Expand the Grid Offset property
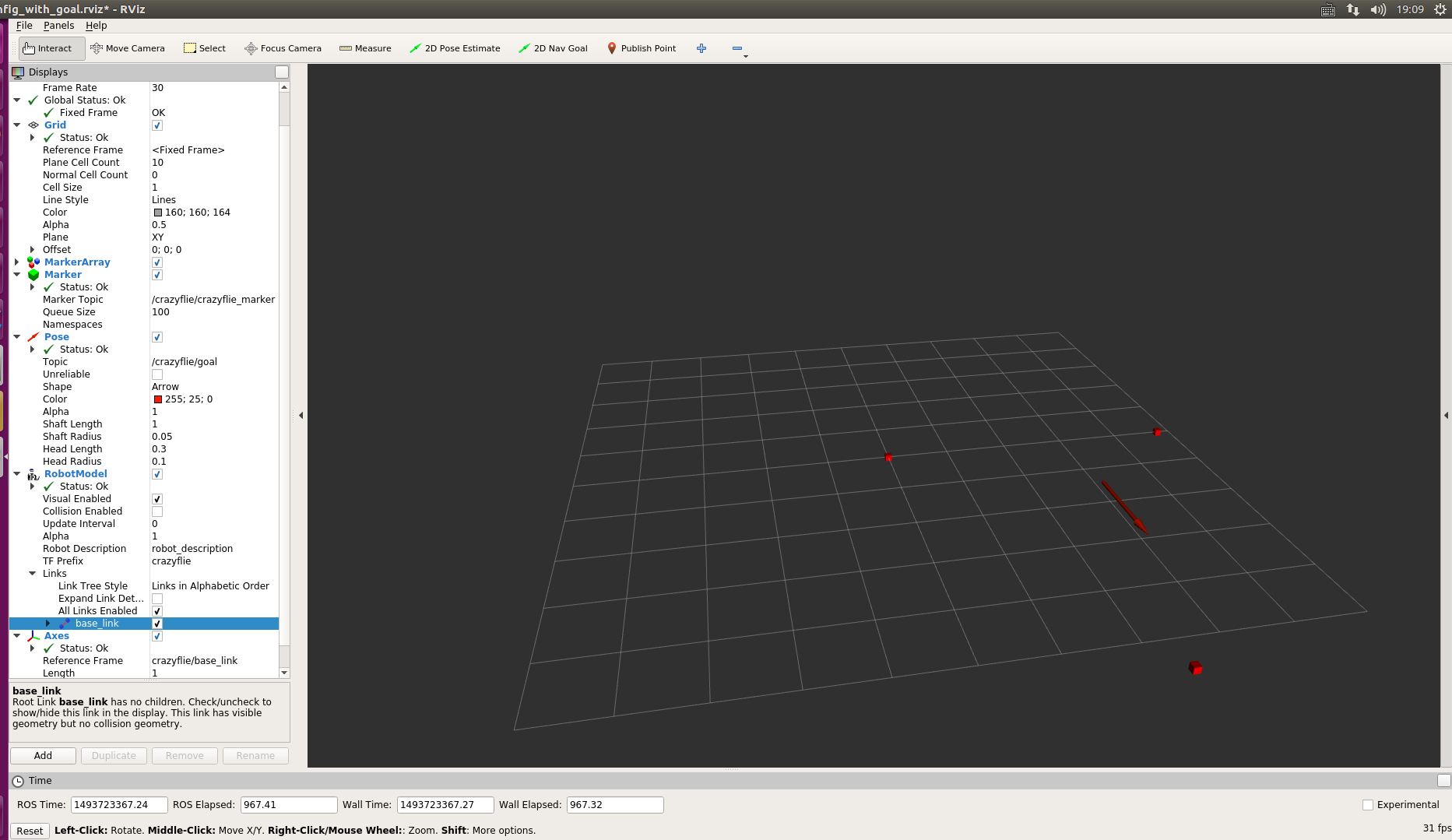1452x840 pixels. click(x=32, y=250)
